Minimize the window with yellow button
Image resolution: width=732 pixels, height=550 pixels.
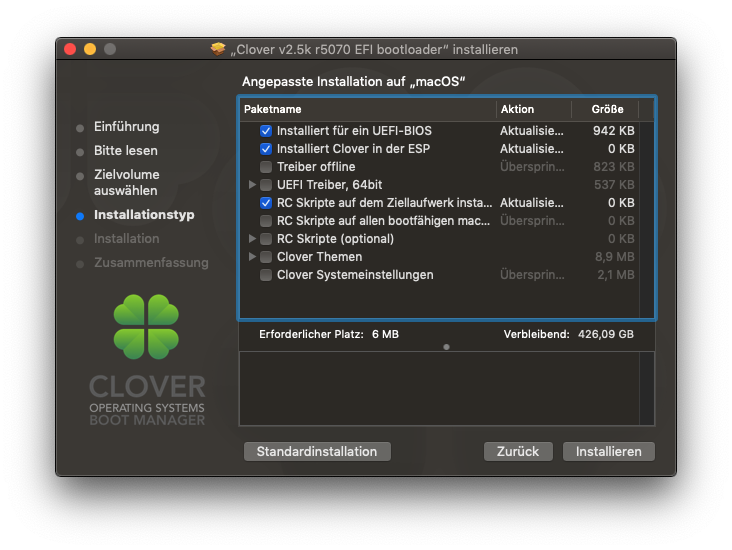coord(90,49)
